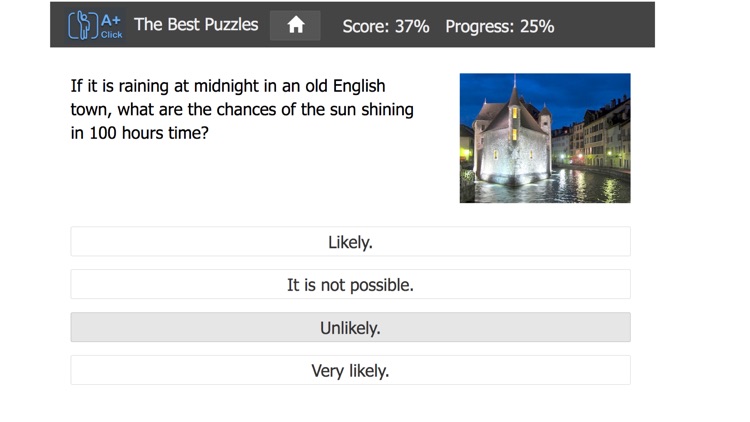
Task: Click the puzzle question text
Action: (x=241, y=109)
